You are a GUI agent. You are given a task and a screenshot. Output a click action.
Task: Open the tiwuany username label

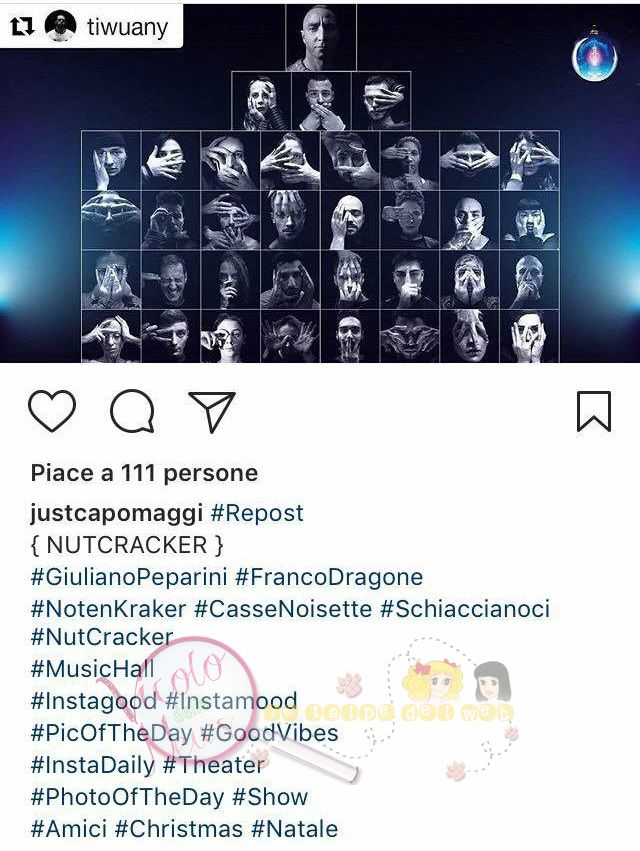128,27
